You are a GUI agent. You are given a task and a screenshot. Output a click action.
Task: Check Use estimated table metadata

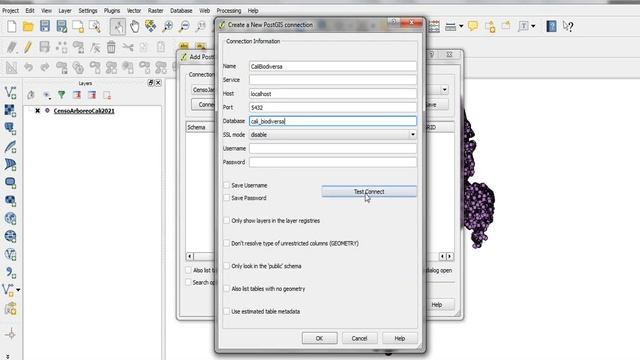(227, 311)
